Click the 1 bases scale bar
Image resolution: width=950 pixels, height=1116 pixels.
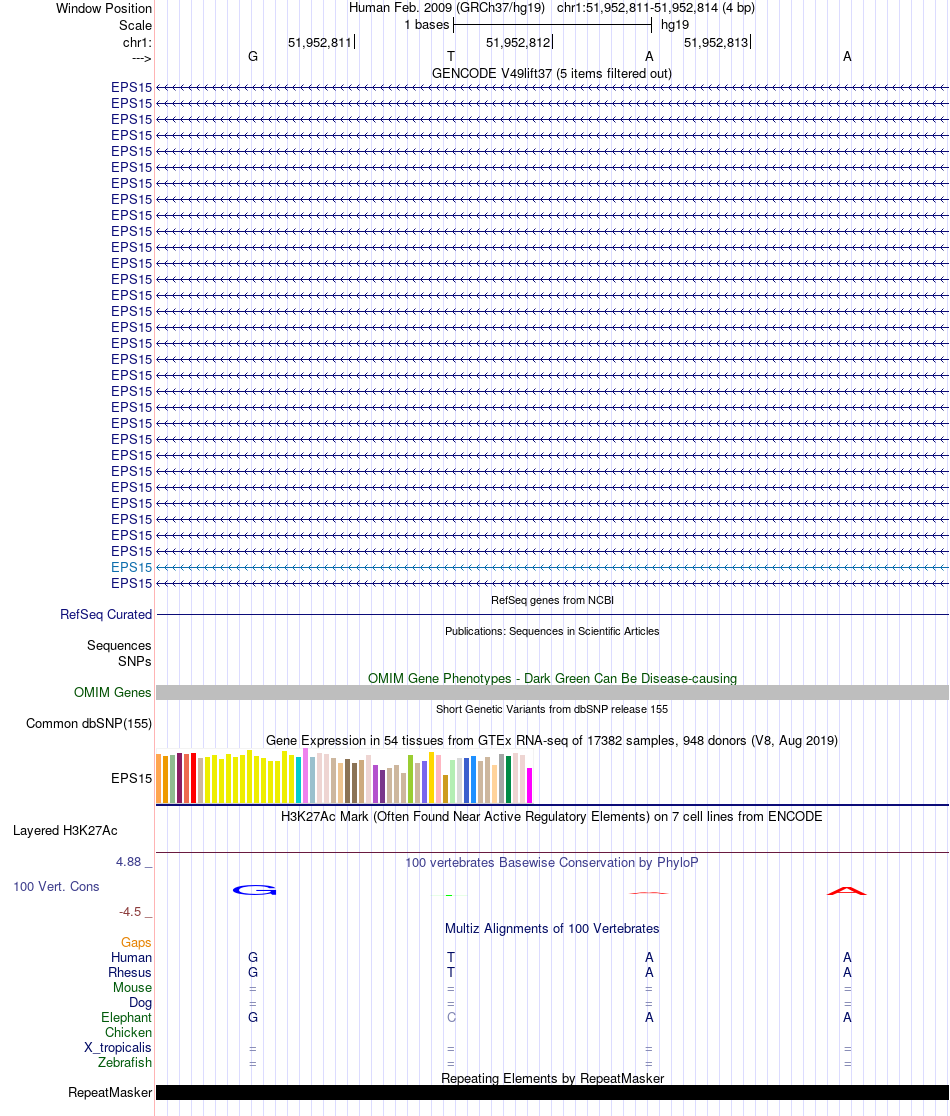tap(552, 25)
